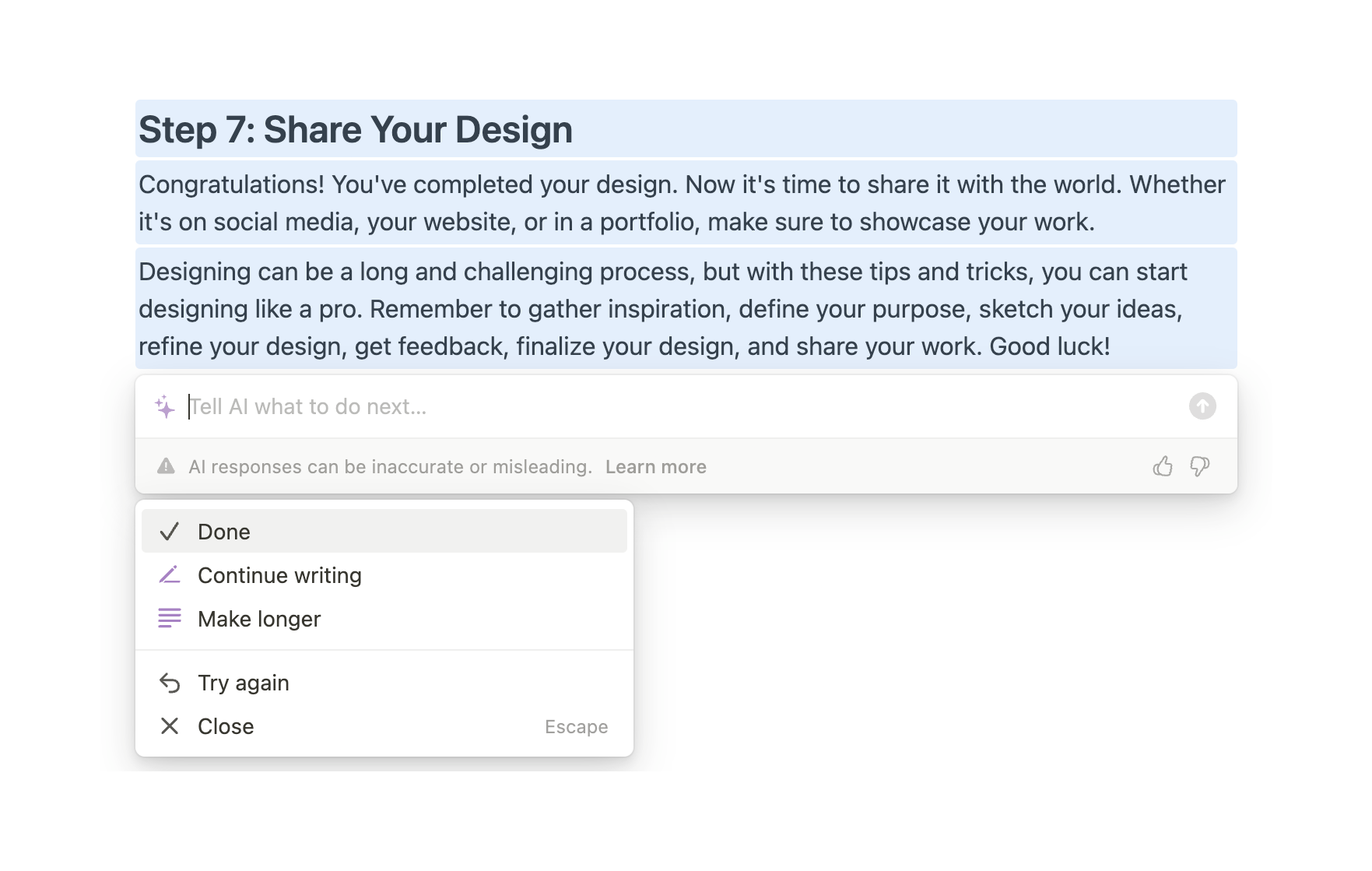Give the AI response a thumbs down
Image resolution: width=1372 pixels, height=871 pixels.
click(1199, 466)
